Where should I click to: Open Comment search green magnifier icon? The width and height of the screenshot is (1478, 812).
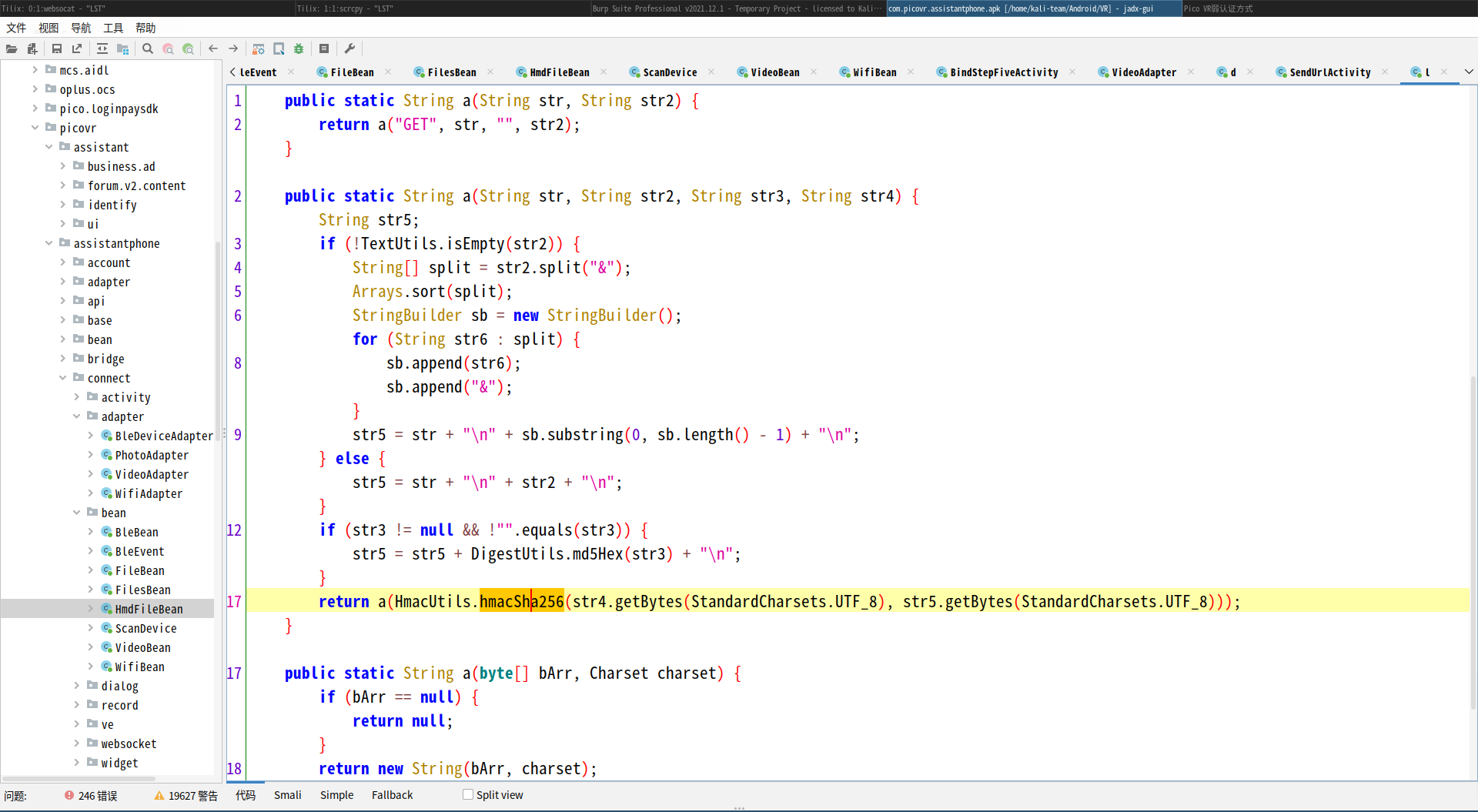point(188,48)
